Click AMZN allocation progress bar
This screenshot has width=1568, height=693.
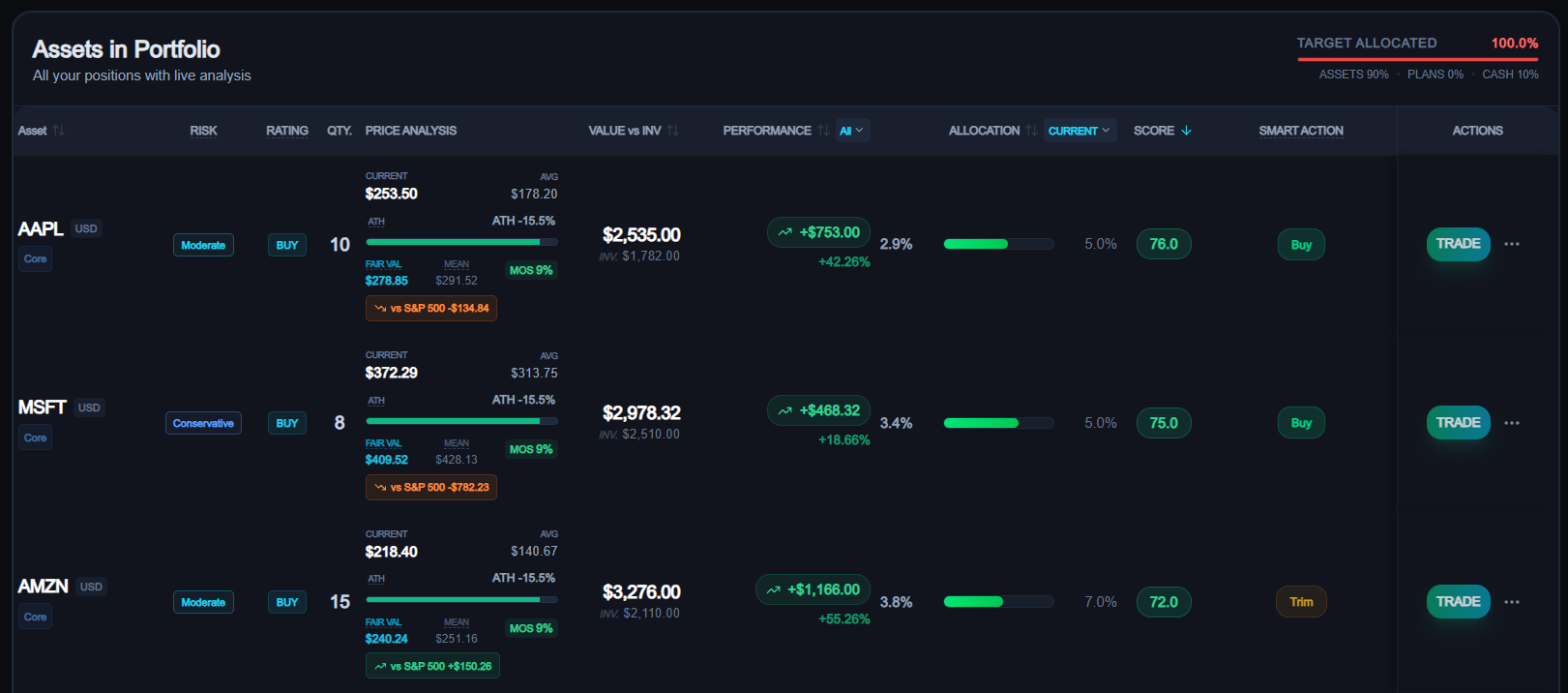tap(998, 602)
